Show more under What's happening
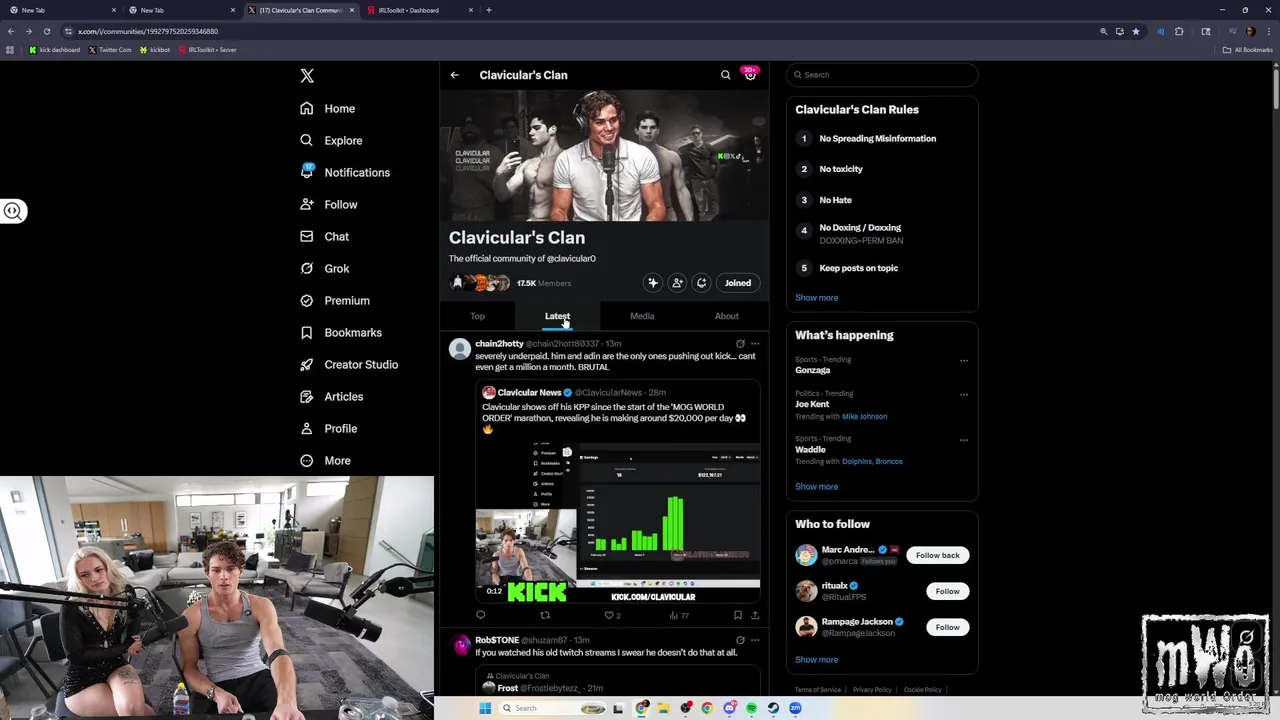The height and width of the screenshot is (720, 1280). [817, 487]
